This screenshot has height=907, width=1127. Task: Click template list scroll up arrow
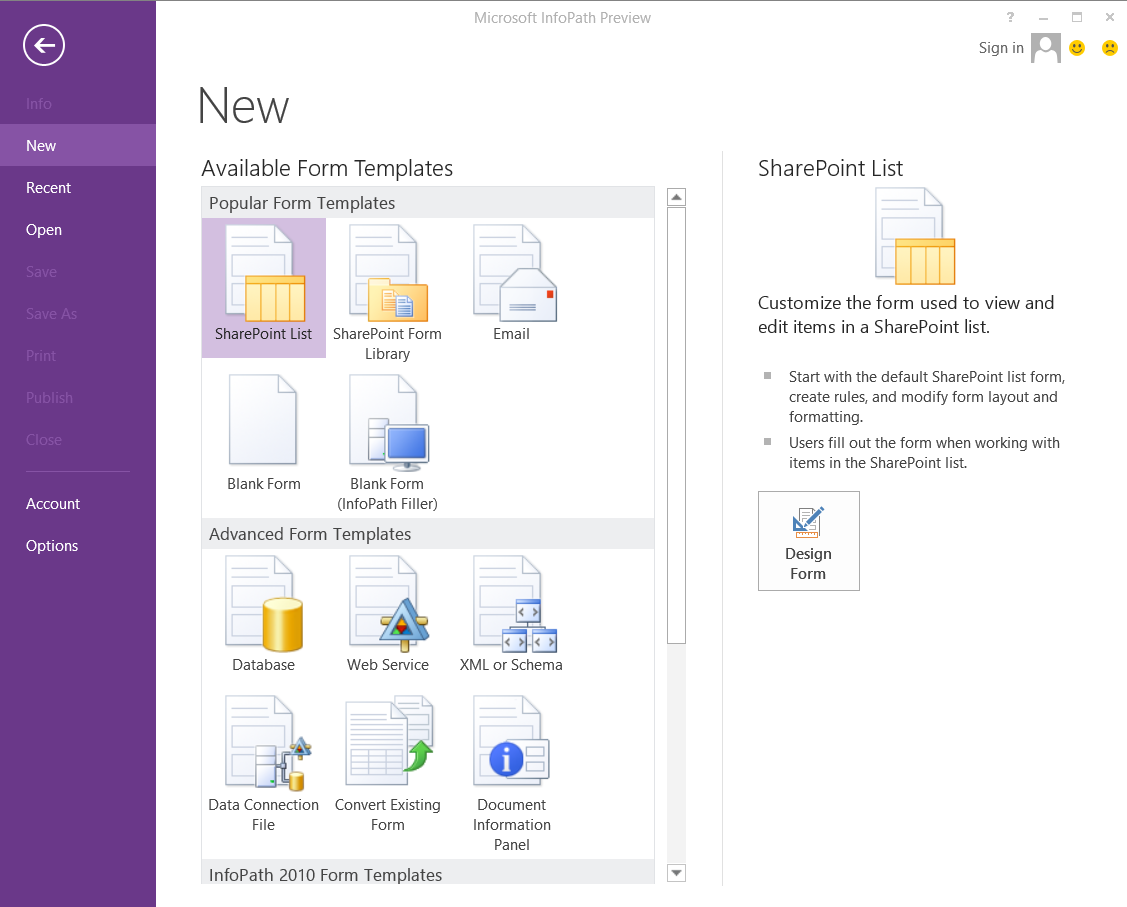point(676,196)
